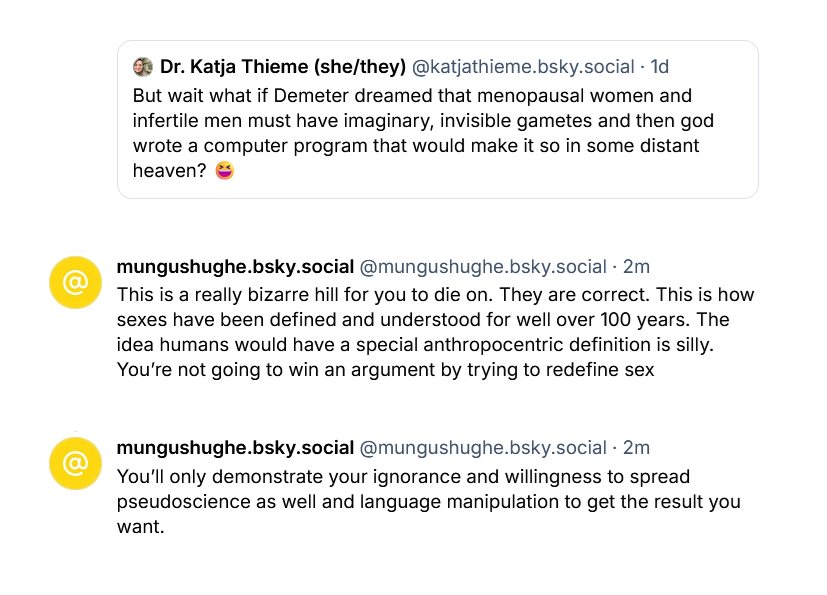The width and height of the screenshot is (827, 595).
Task: Open mungushughe display name on 'You'll only demonstrate' reply
Action: (235, 448)
